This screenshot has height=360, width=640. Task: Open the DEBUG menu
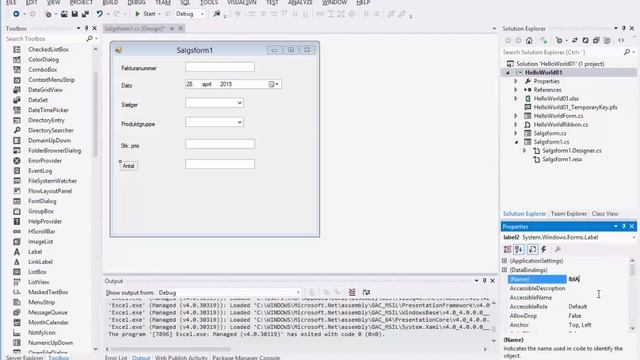point(136,2)
